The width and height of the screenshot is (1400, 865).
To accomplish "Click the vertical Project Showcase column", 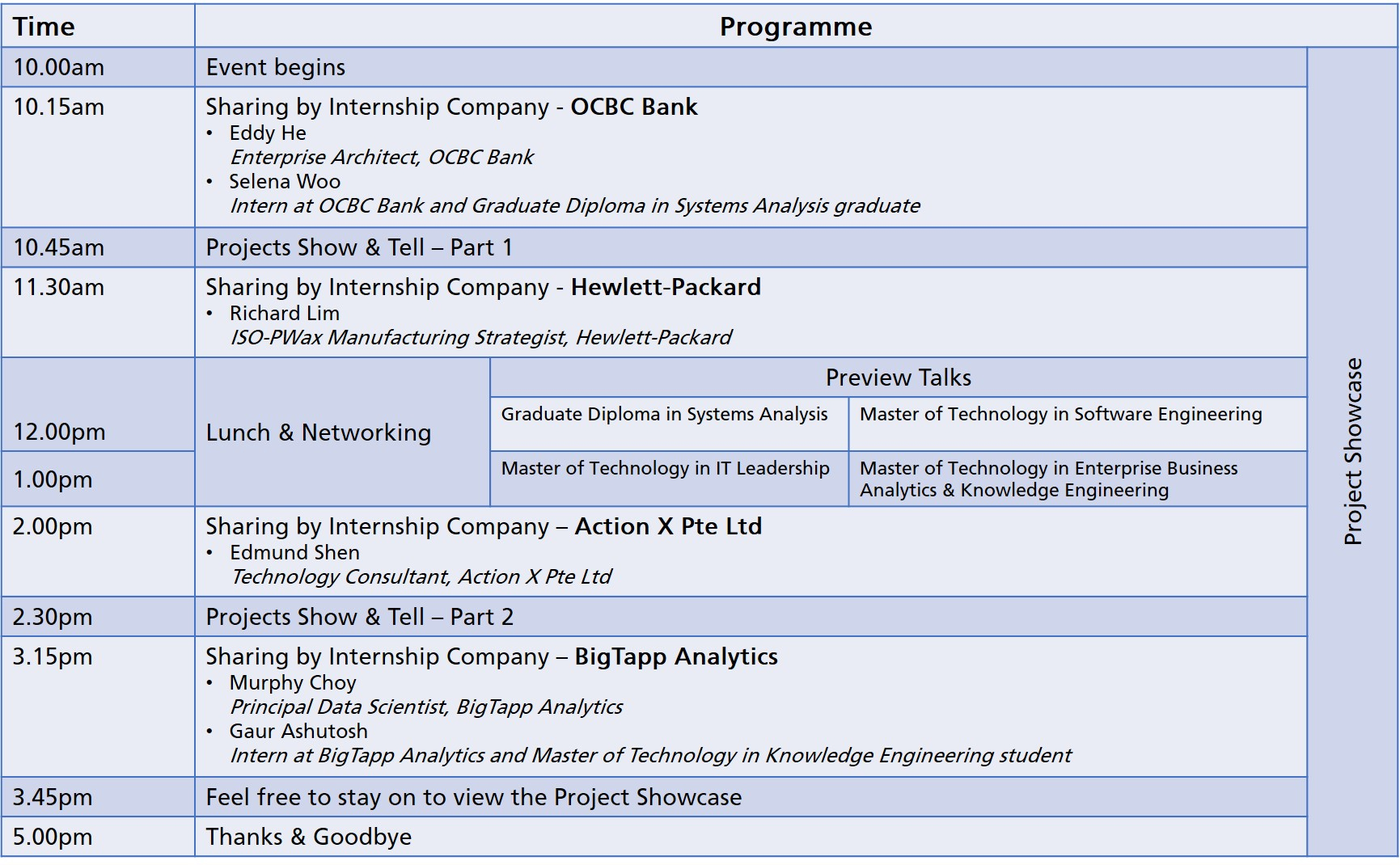I will [1352, 452].
